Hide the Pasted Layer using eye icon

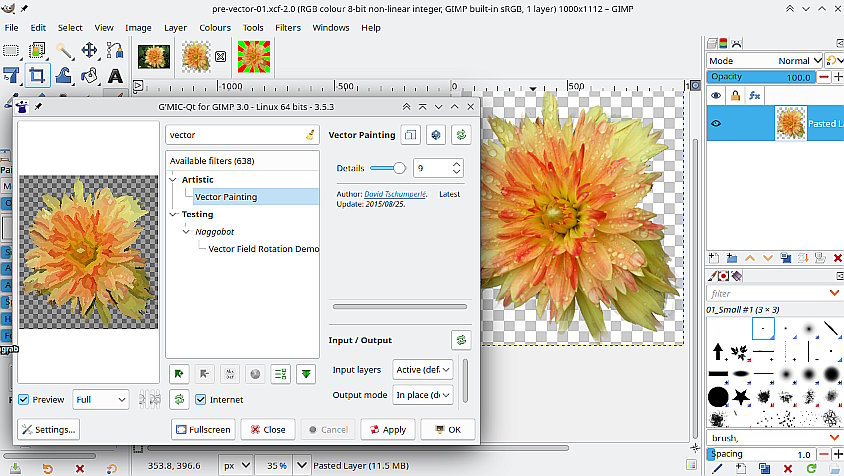pos(715,124)
